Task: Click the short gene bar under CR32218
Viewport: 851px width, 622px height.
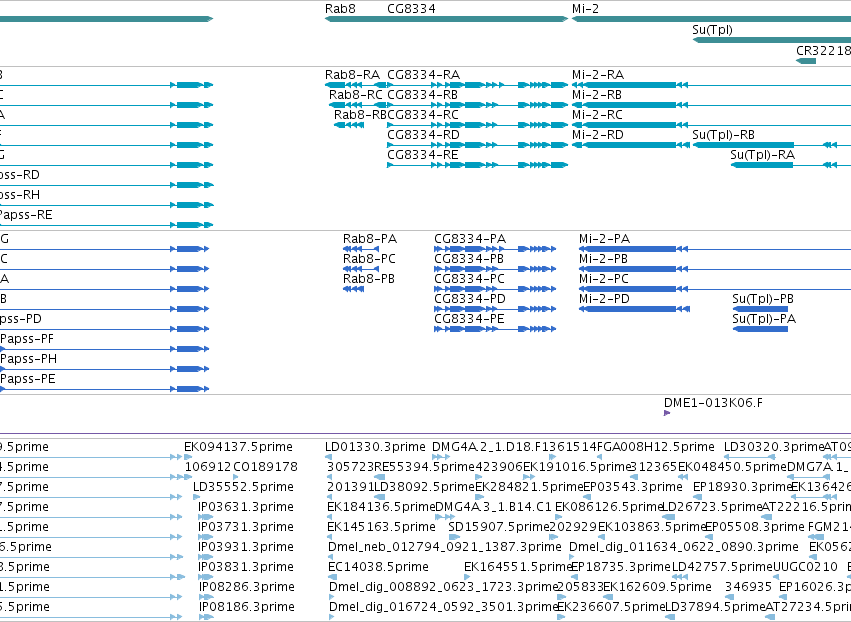Action: coord(806,61)
